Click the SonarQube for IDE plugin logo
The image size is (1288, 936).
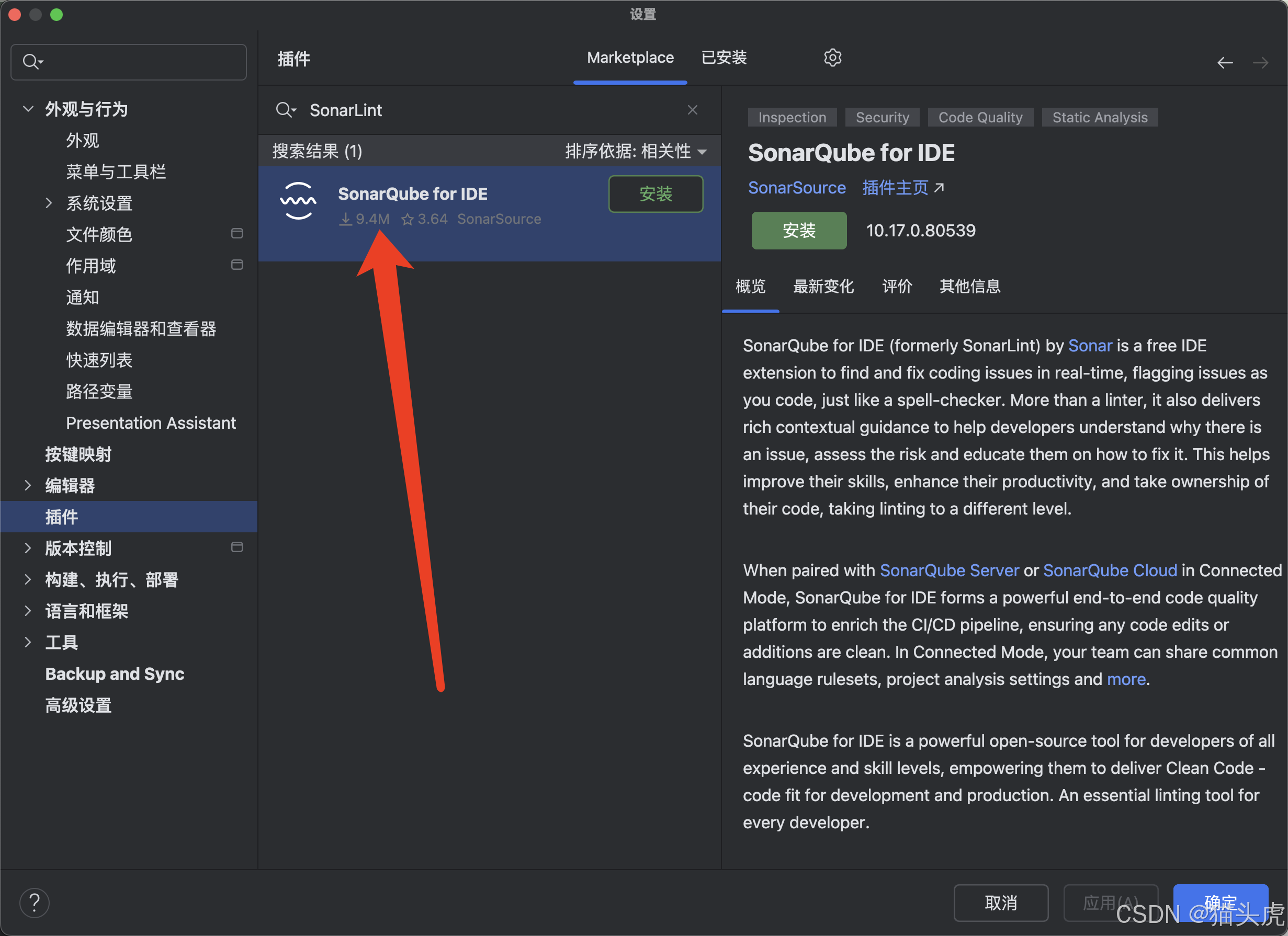click(x=298, y=201)
